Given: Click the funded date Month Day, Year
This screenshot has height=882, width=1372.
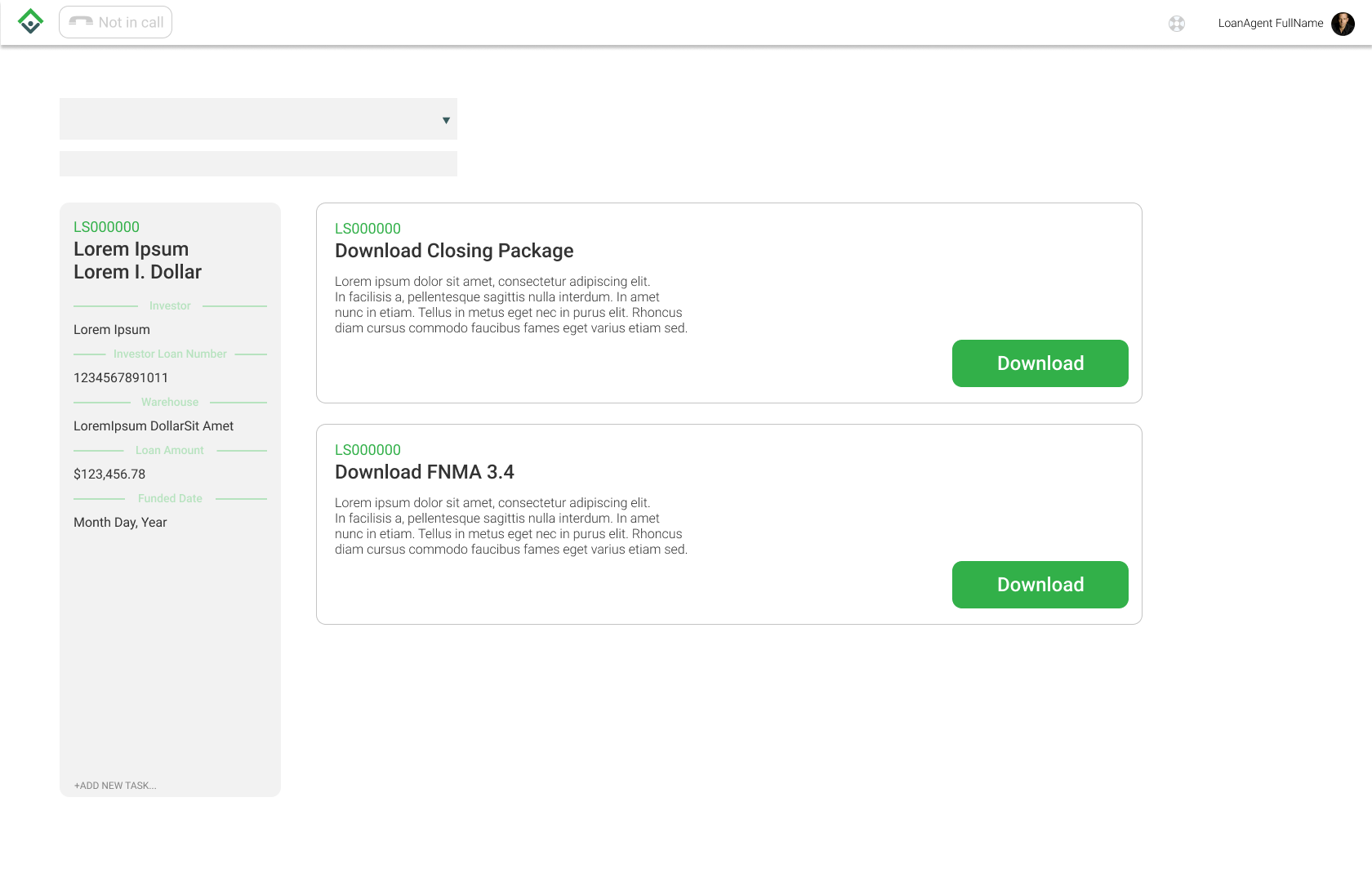Looking at the screenshot, I should click(x=120, y=523).
